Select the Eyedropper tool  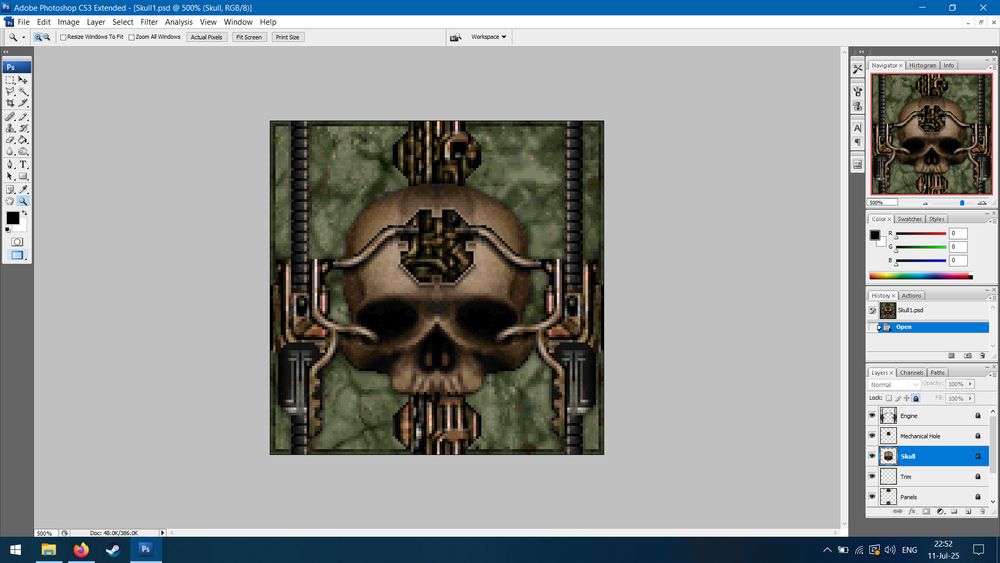[23, 189]
